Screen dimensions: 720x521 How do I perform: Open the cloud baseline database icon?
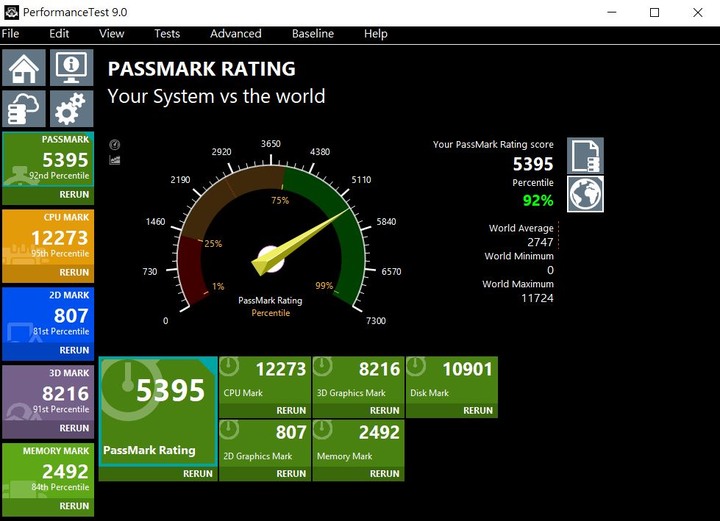[24, 109]
